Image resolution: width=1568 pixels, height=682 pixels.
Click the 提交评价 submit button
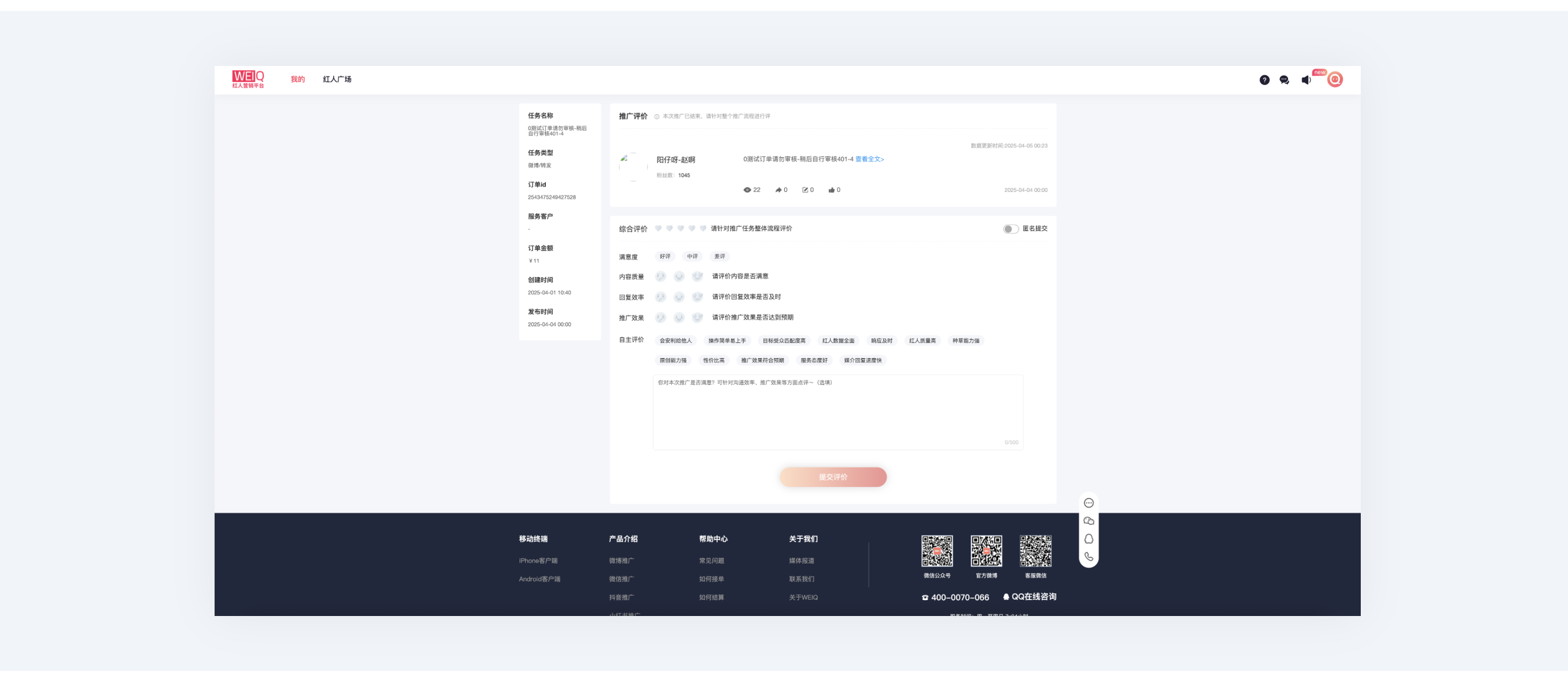pos(833,477)
